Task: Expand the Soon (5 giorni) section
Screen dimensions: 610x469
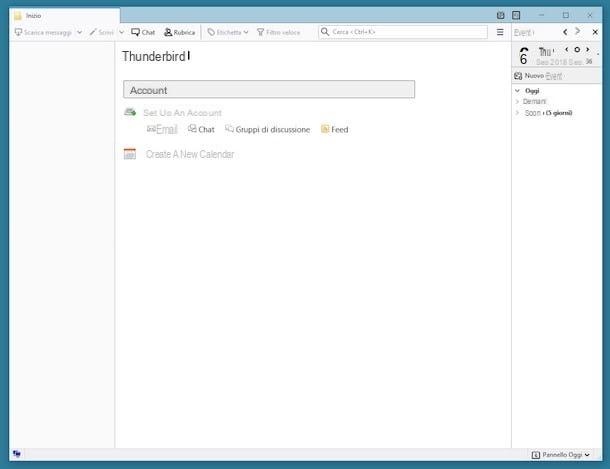Action: tap(517, 113)
